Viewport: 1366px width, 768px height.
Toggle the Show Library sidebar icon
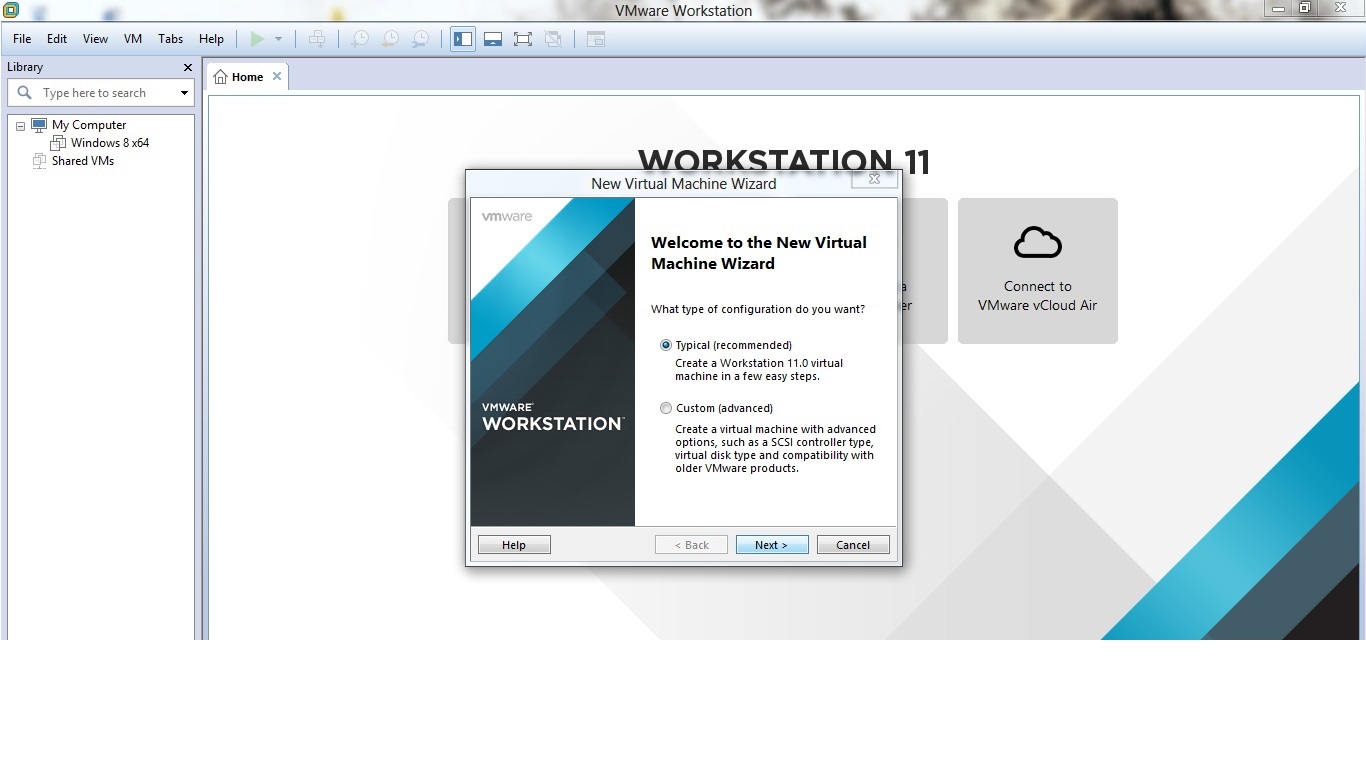pos(463,39)
